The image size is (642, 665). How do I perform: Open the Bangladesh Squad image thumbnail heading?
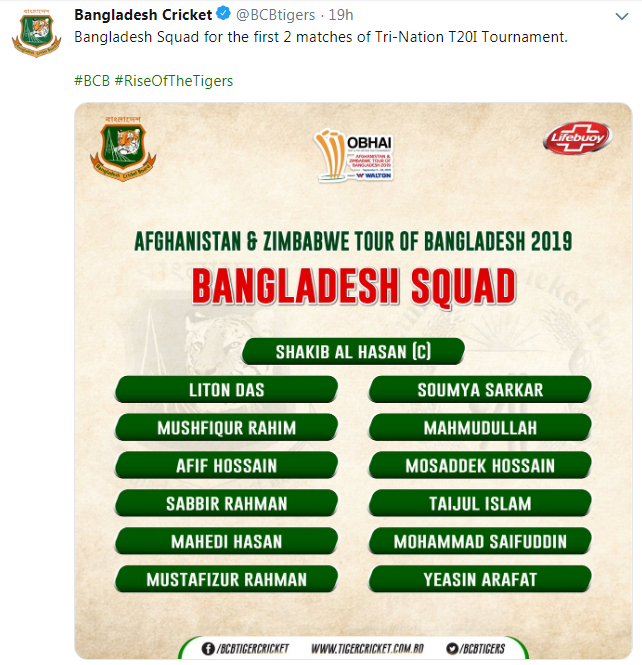(354, 286)
